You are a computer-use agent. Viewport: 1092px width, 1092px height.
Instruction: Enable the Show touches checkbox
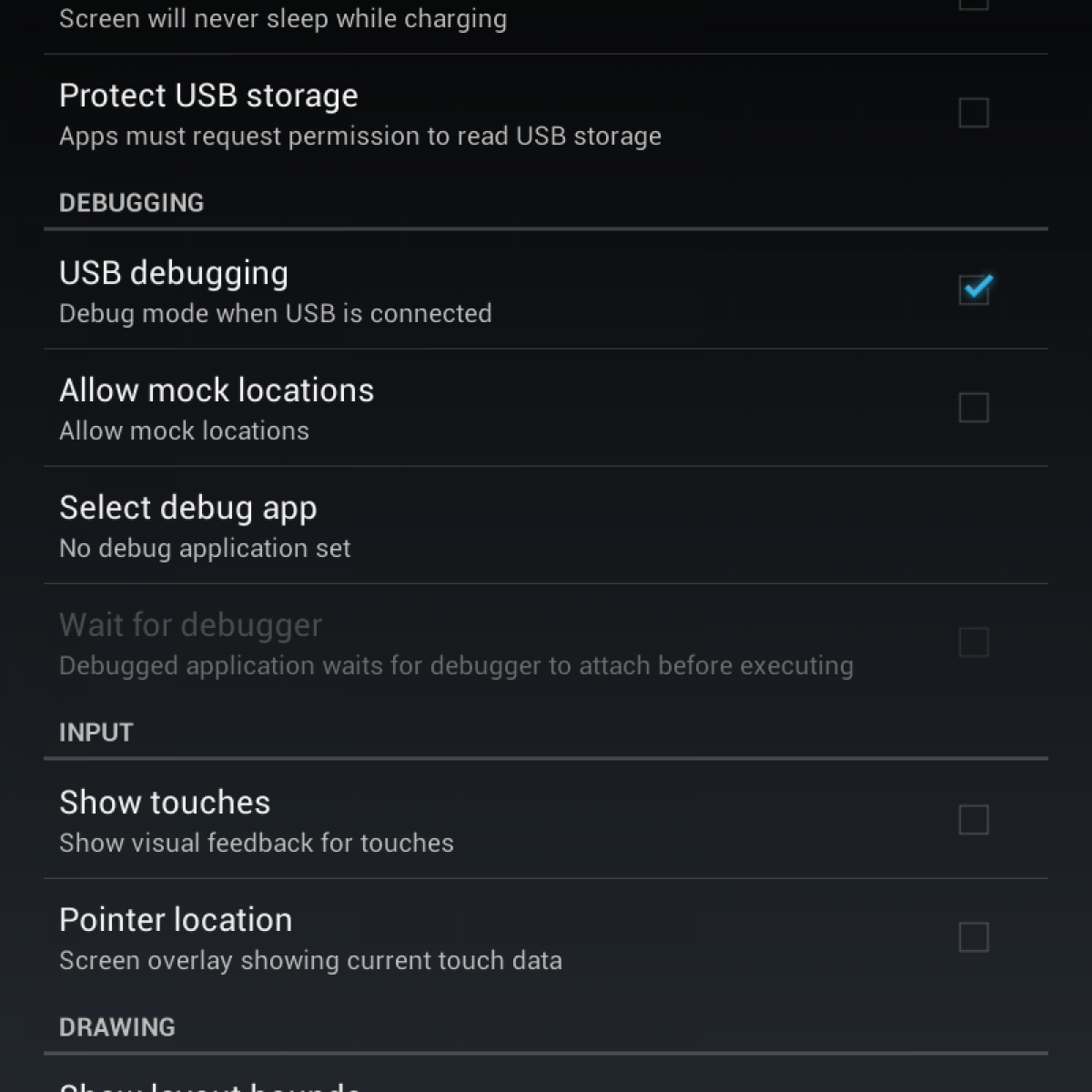coord(974,819)
